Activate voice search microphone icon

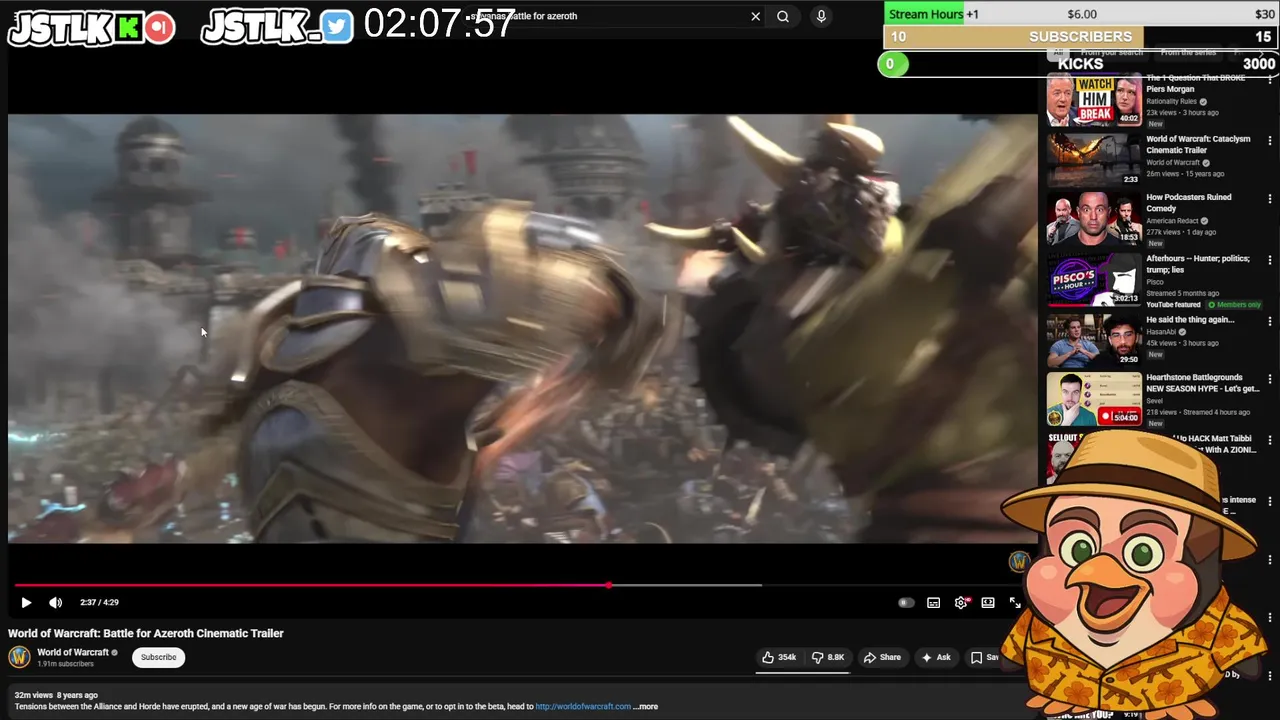pos(821,16)
